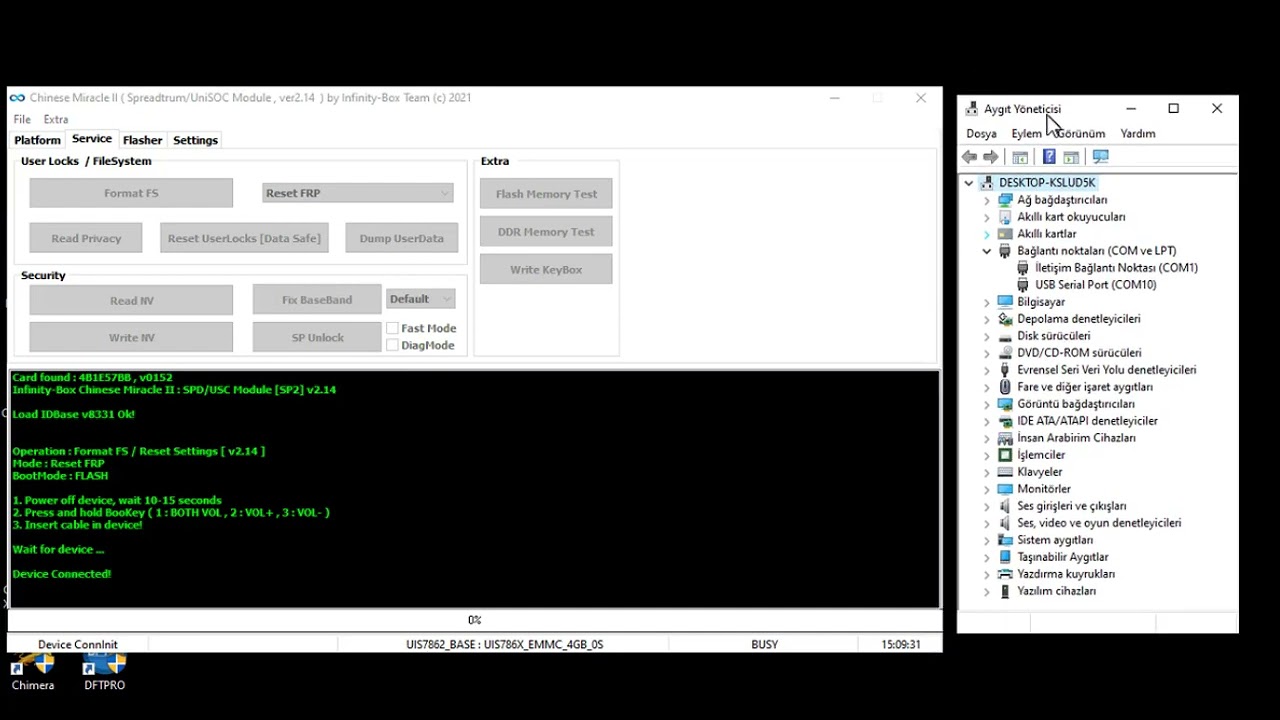Select the DESKTOP-KSLUD5K computer icon
The height and width of the screenshot is (720, 1280).
click(x=987, y=183)
